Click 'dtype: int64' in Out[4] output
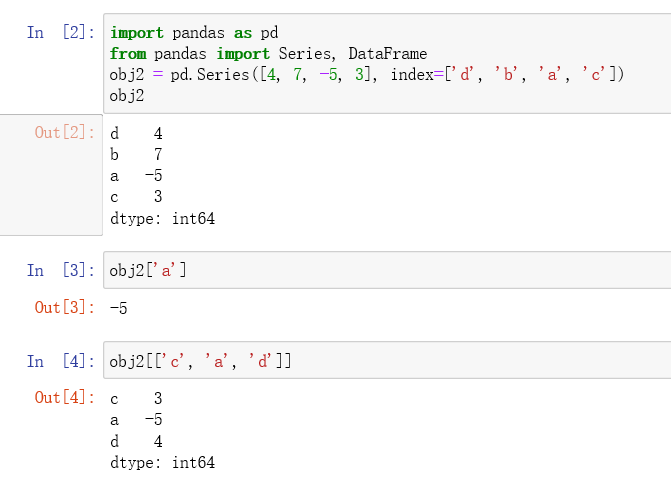The height and width of the screenshot is (482, 671). click(162, 463)
